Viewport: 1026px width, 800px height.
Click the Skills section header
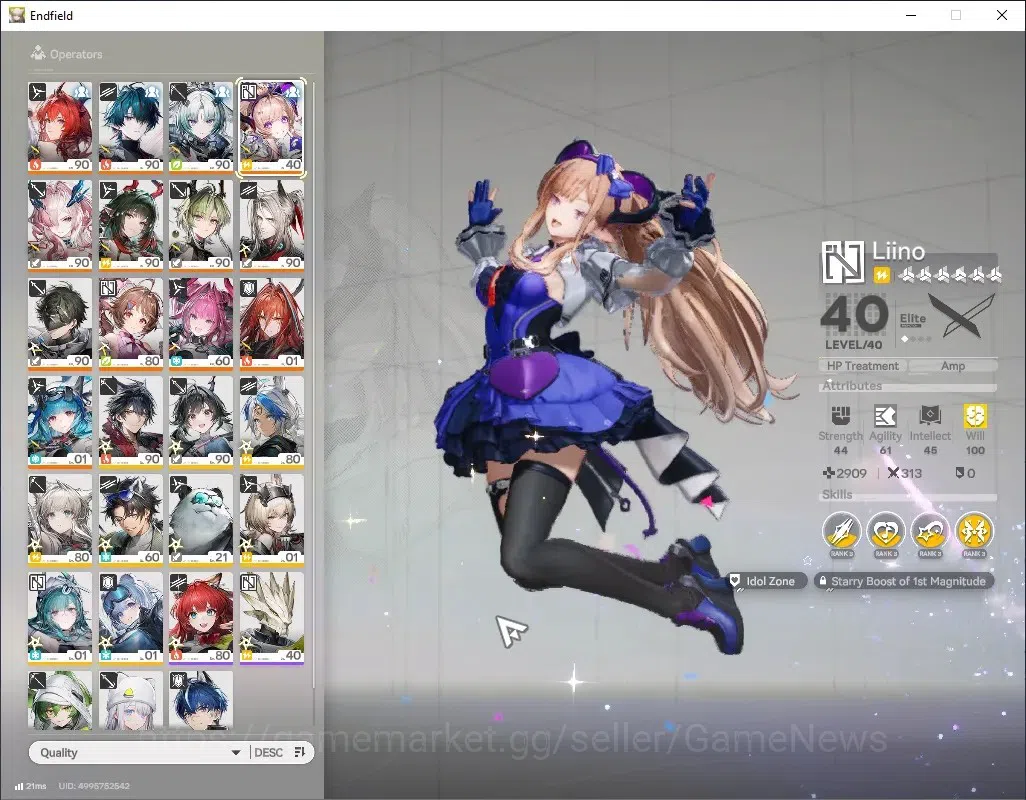[837, 495]
